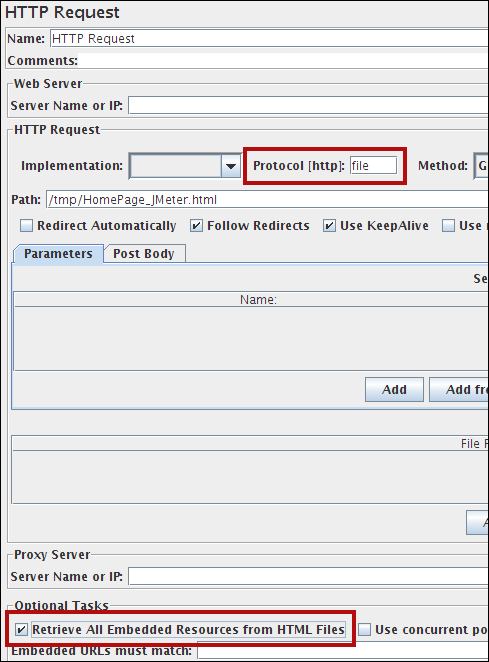Select the Parameters tab

click(58, 253)
